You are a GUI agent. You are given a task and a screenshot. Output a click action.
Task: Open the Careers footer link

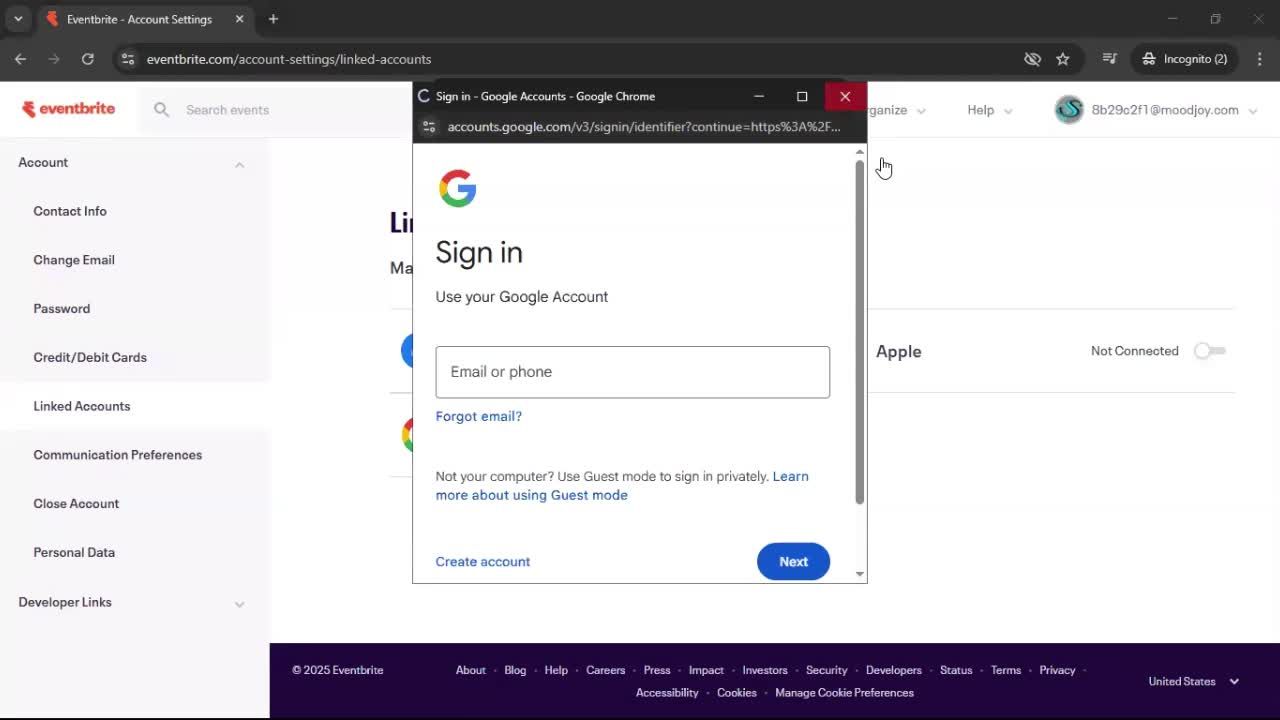click(606, 670)
